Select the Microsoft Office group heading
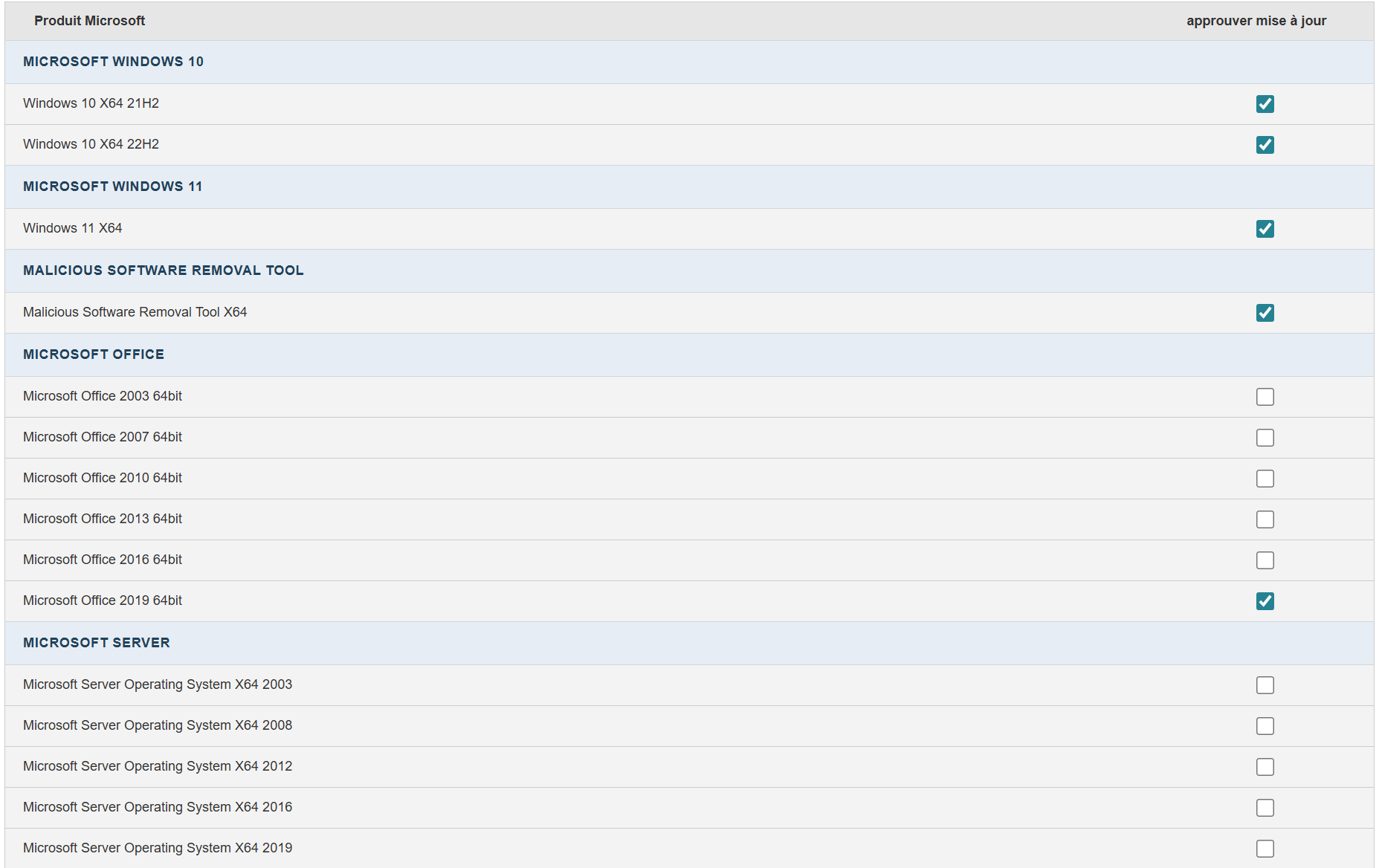 (94, 354)
